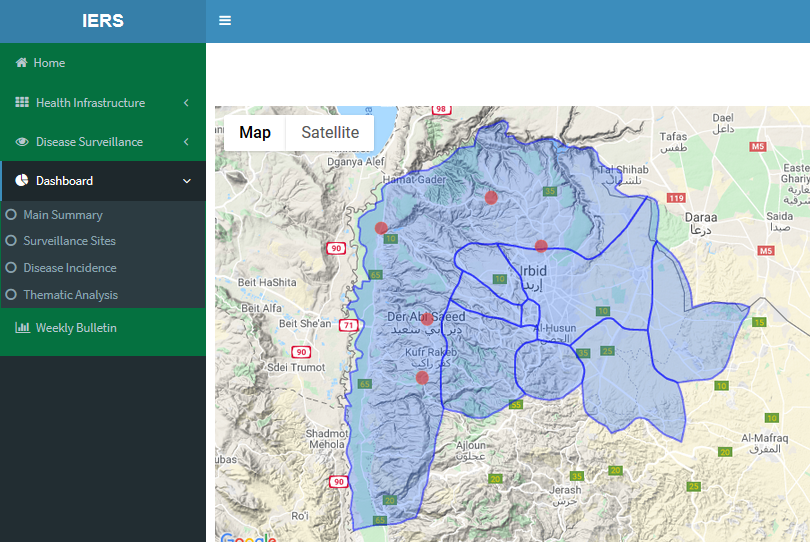This screenshot has height=542, width=810.
Task: Go to Thematic Analysis
Action: [x=70, y=295]
